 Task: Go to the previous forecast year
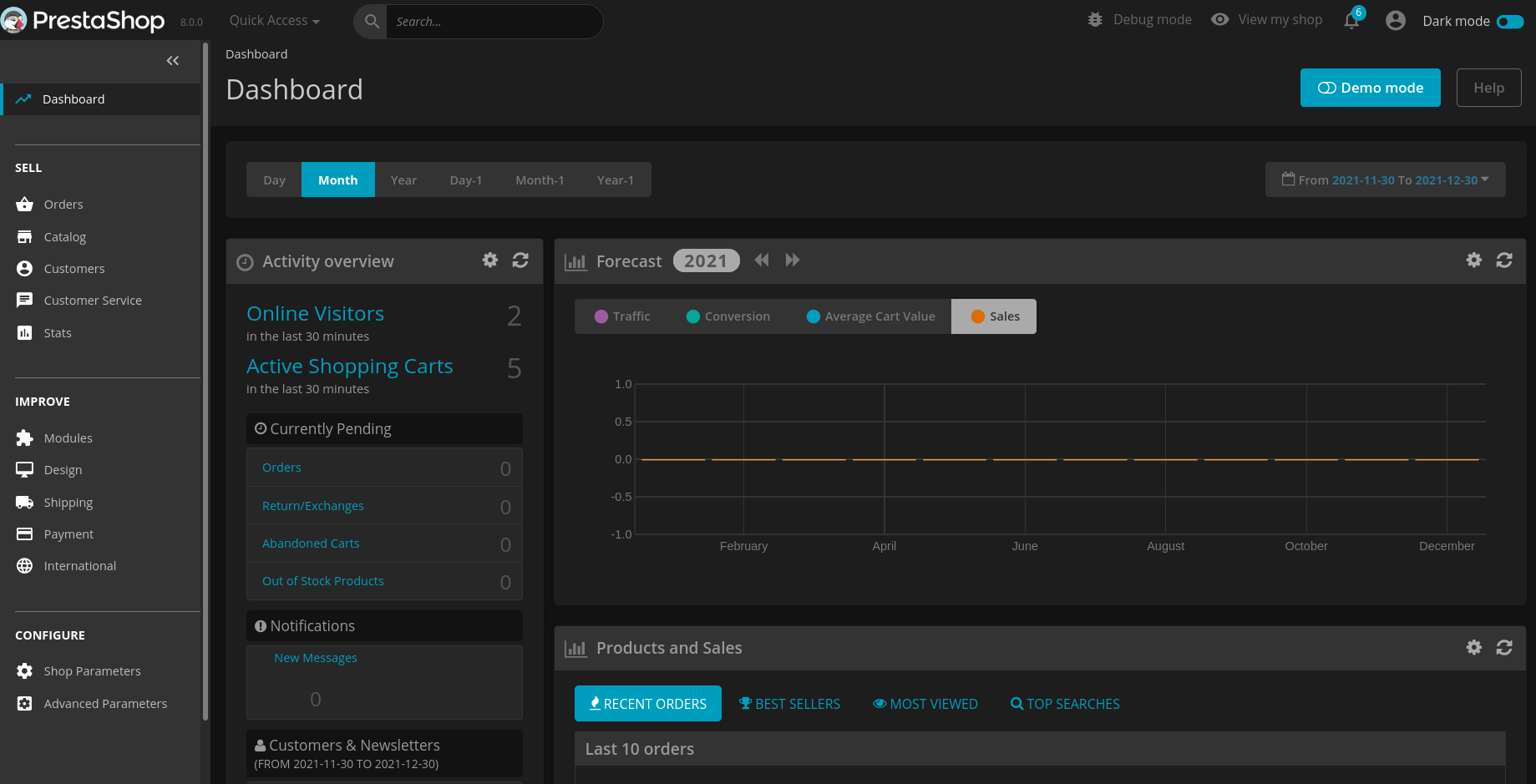point(762,260)
